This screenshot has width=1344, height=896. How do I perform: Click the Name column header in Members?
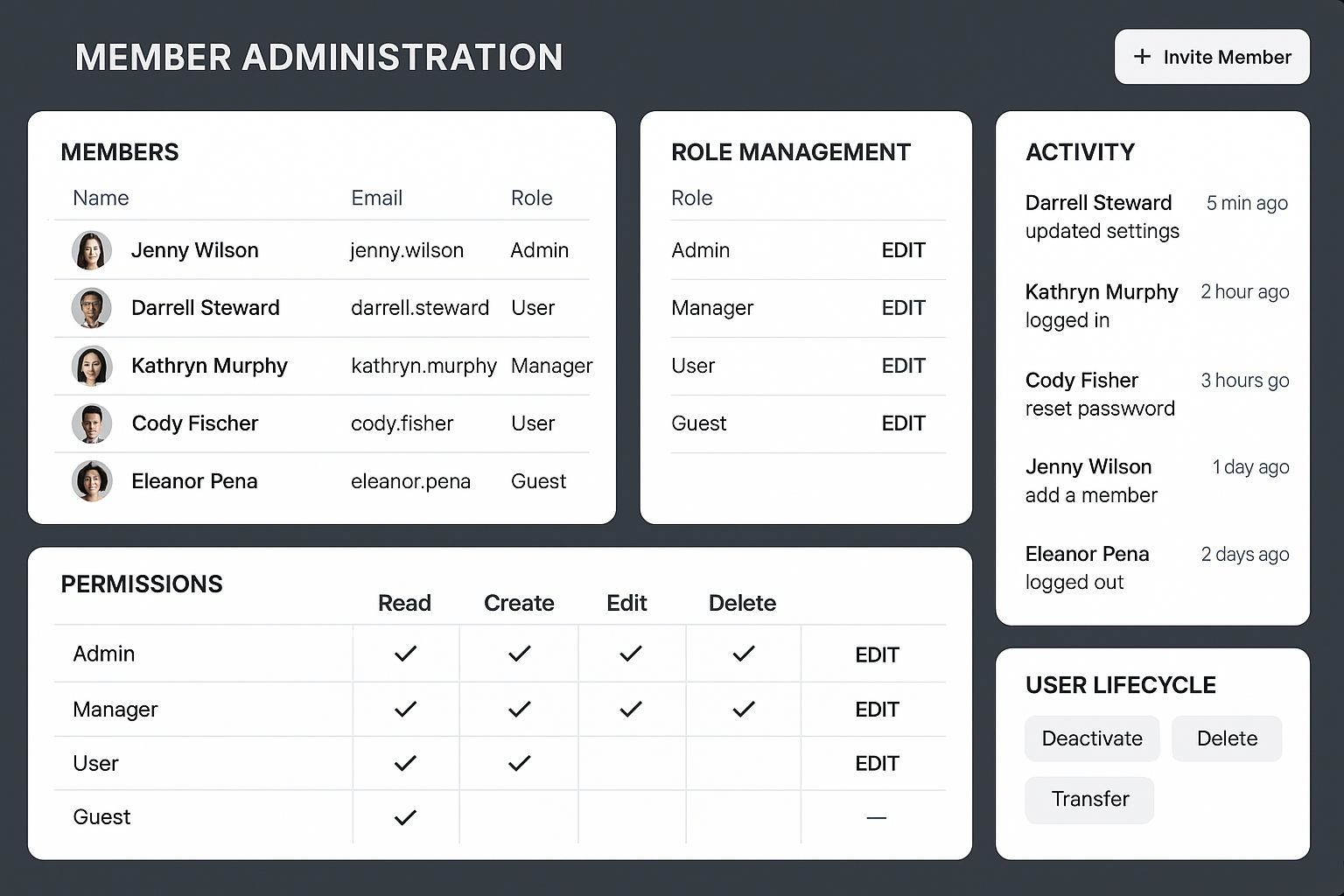pos(101,198)
